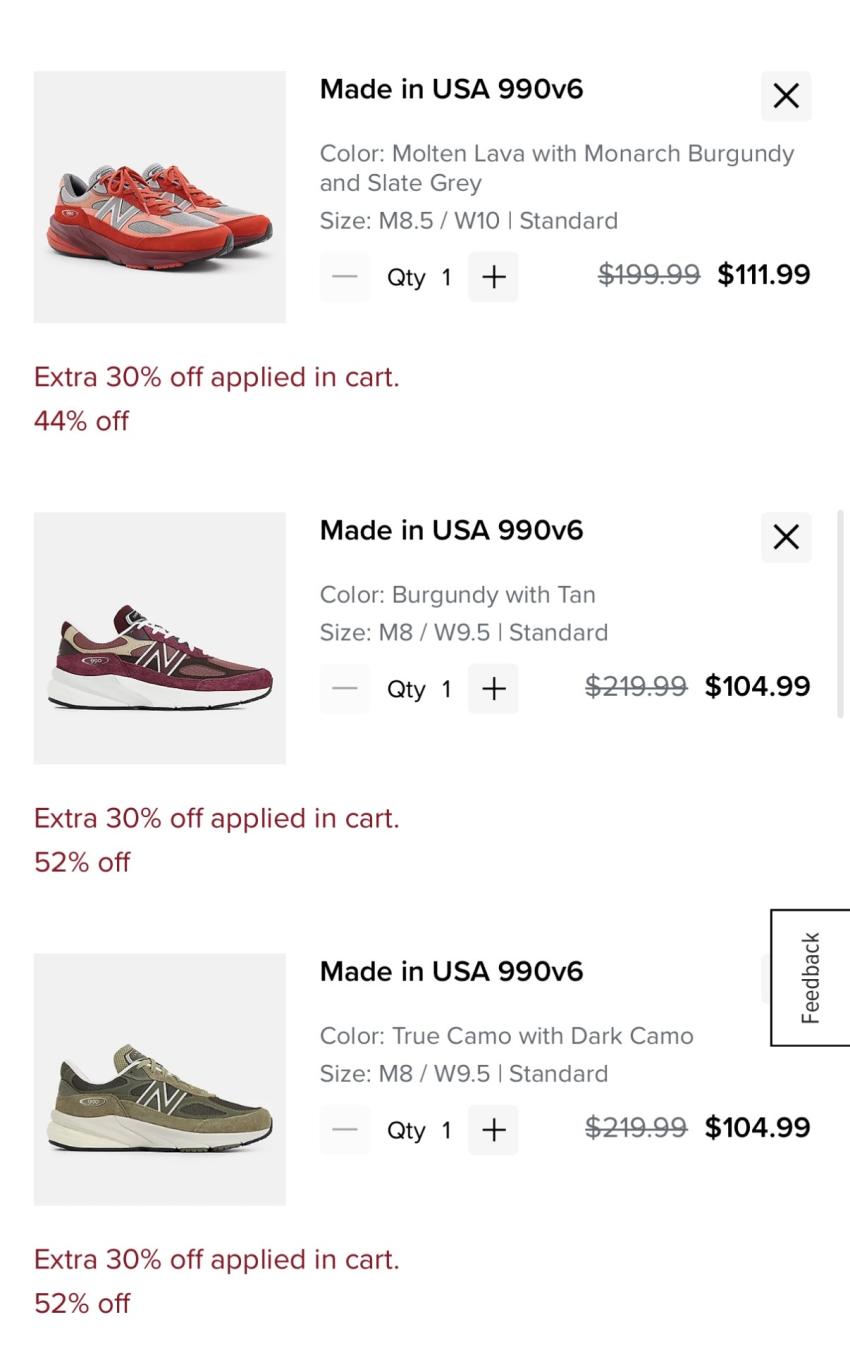850x1353 pixels.
Task: Click the page scrollbar on the right edge
Action: 840,614
